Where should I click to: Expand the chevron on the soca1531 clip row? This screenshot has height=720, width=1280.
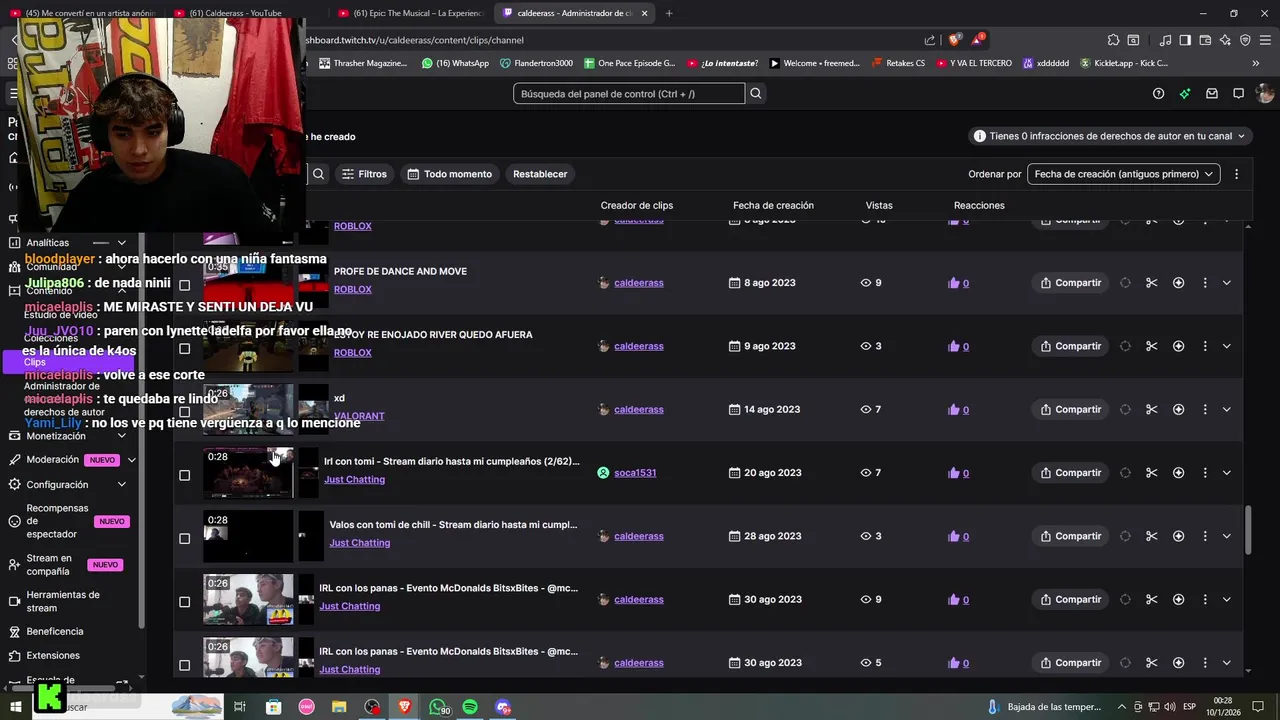click(x=1227, y=473)
